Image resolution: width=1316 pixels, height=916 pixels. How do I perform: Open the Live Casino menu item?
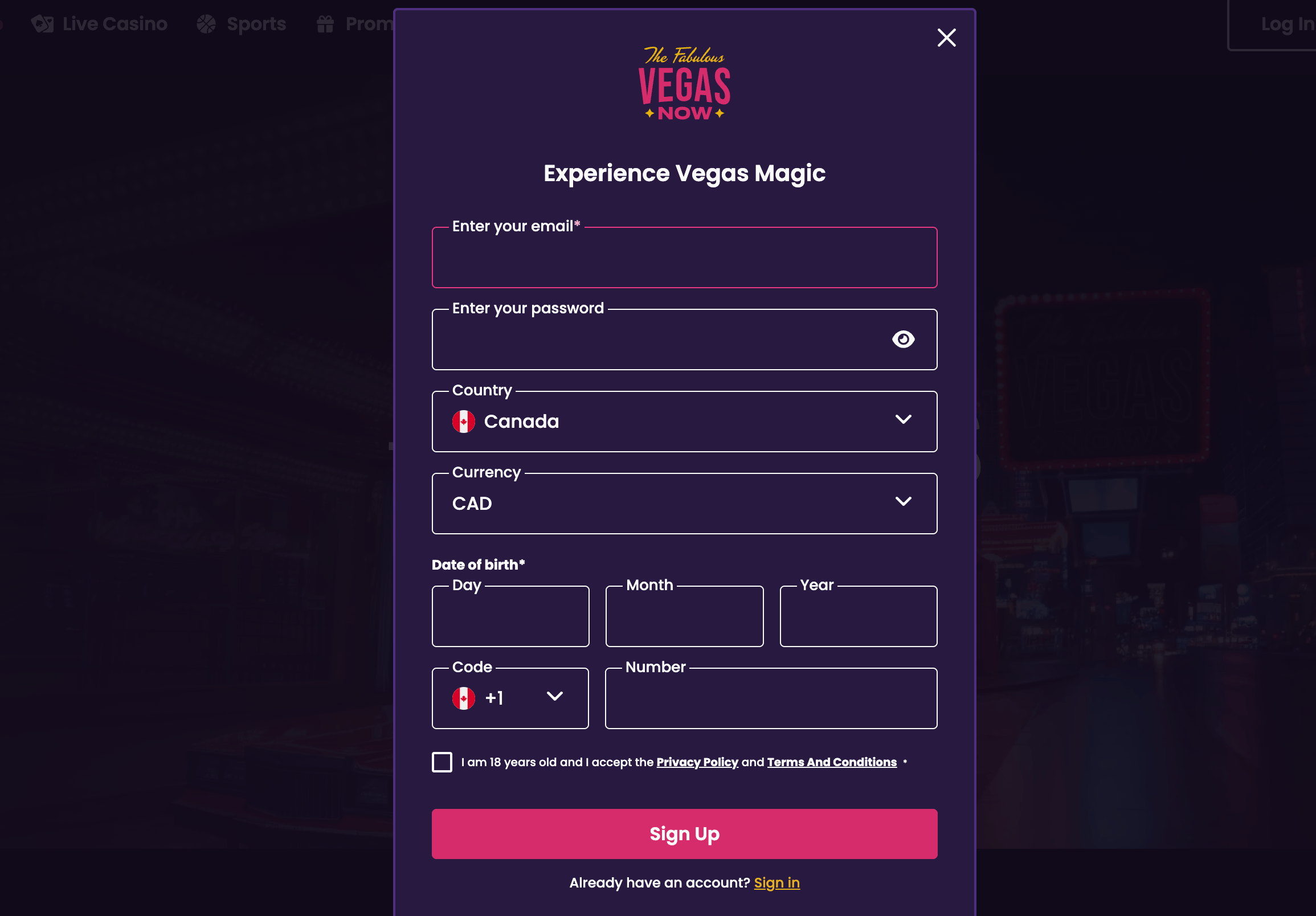pos(99,24)
